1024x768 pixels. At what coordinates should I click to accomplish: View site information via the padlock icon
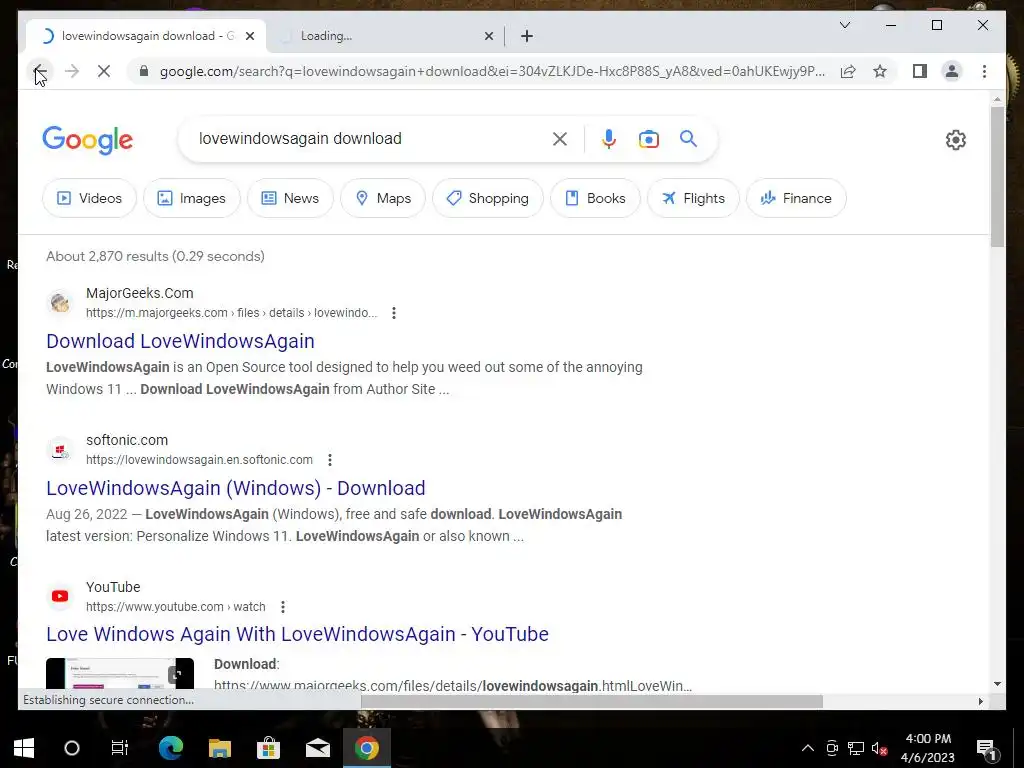144,71
